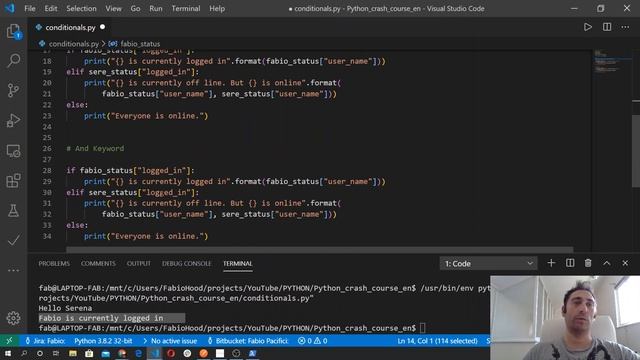Open the View menu
Viewport: 640px width, 360px height.
click(x=113, y=9)
